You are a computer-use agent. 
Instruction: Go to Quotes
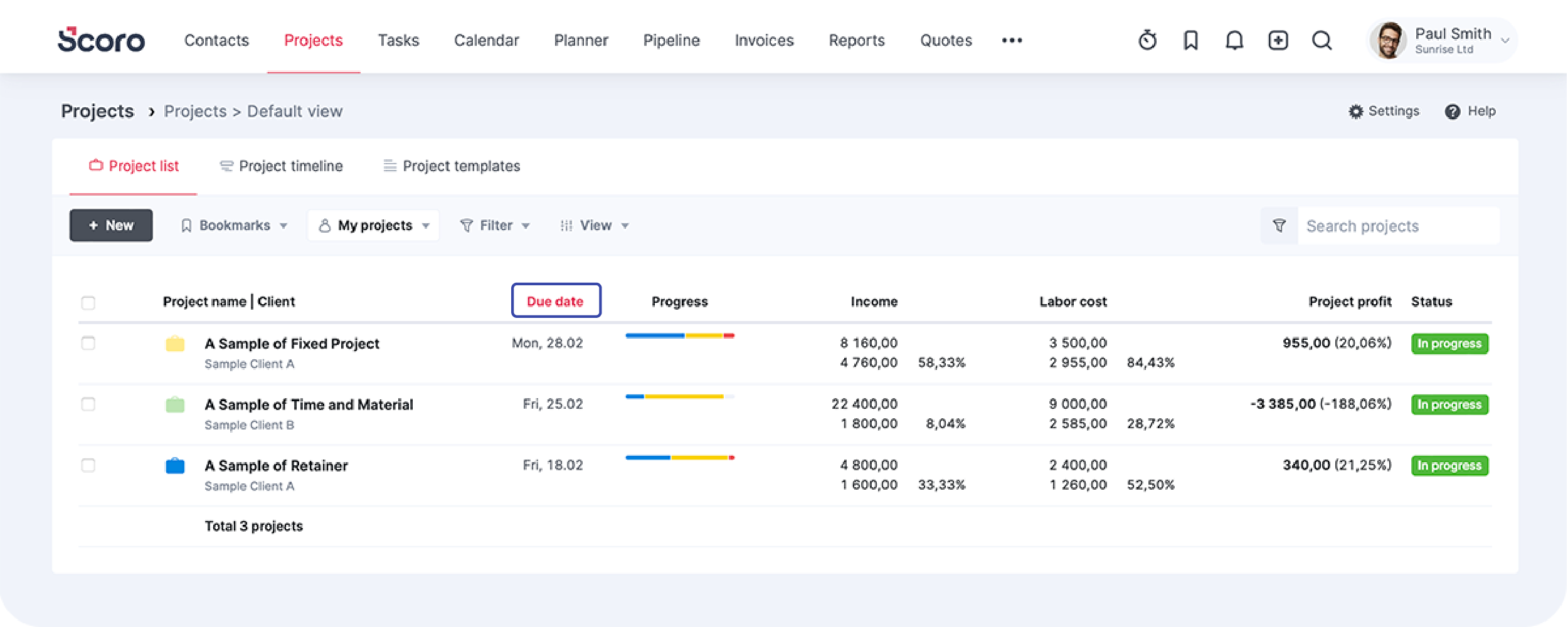click(x=946, y=40)
